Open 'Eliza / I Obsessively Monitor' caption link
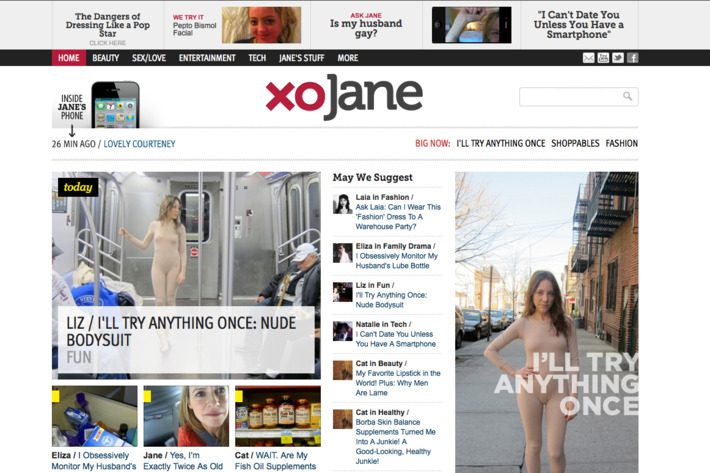The image size is (710, 473). [x=94, y=461]
